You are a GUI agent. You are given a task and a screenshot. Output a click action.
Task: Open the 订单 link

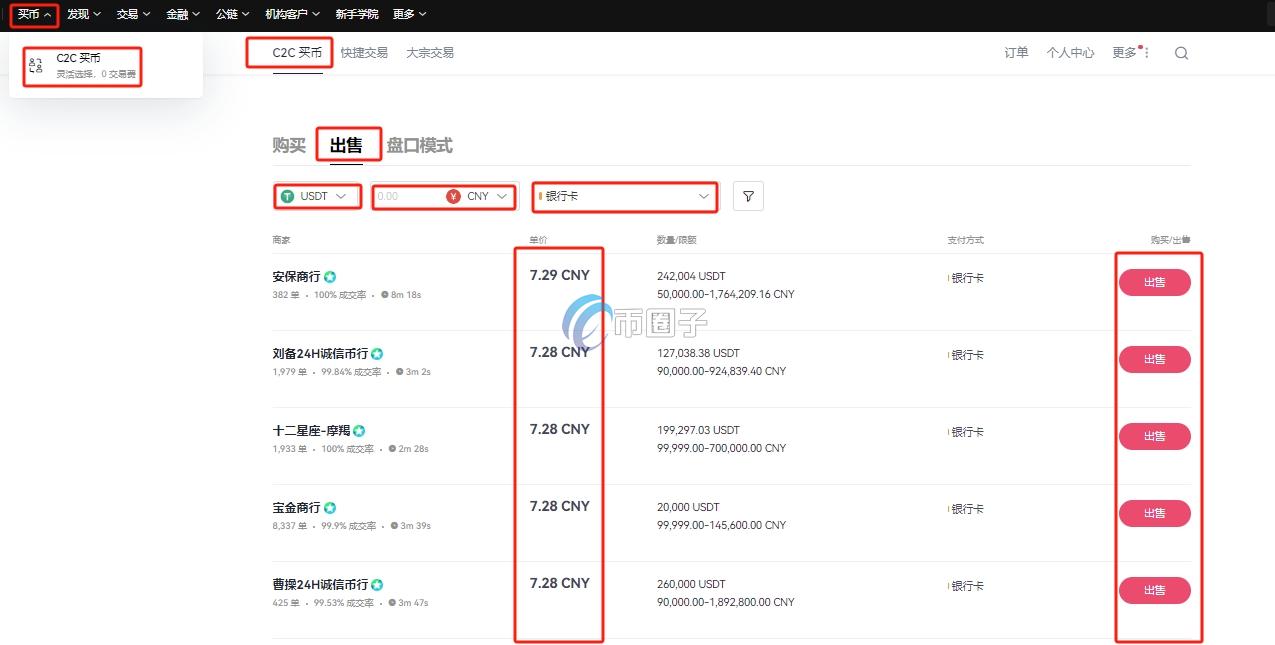pos(1015,52)
